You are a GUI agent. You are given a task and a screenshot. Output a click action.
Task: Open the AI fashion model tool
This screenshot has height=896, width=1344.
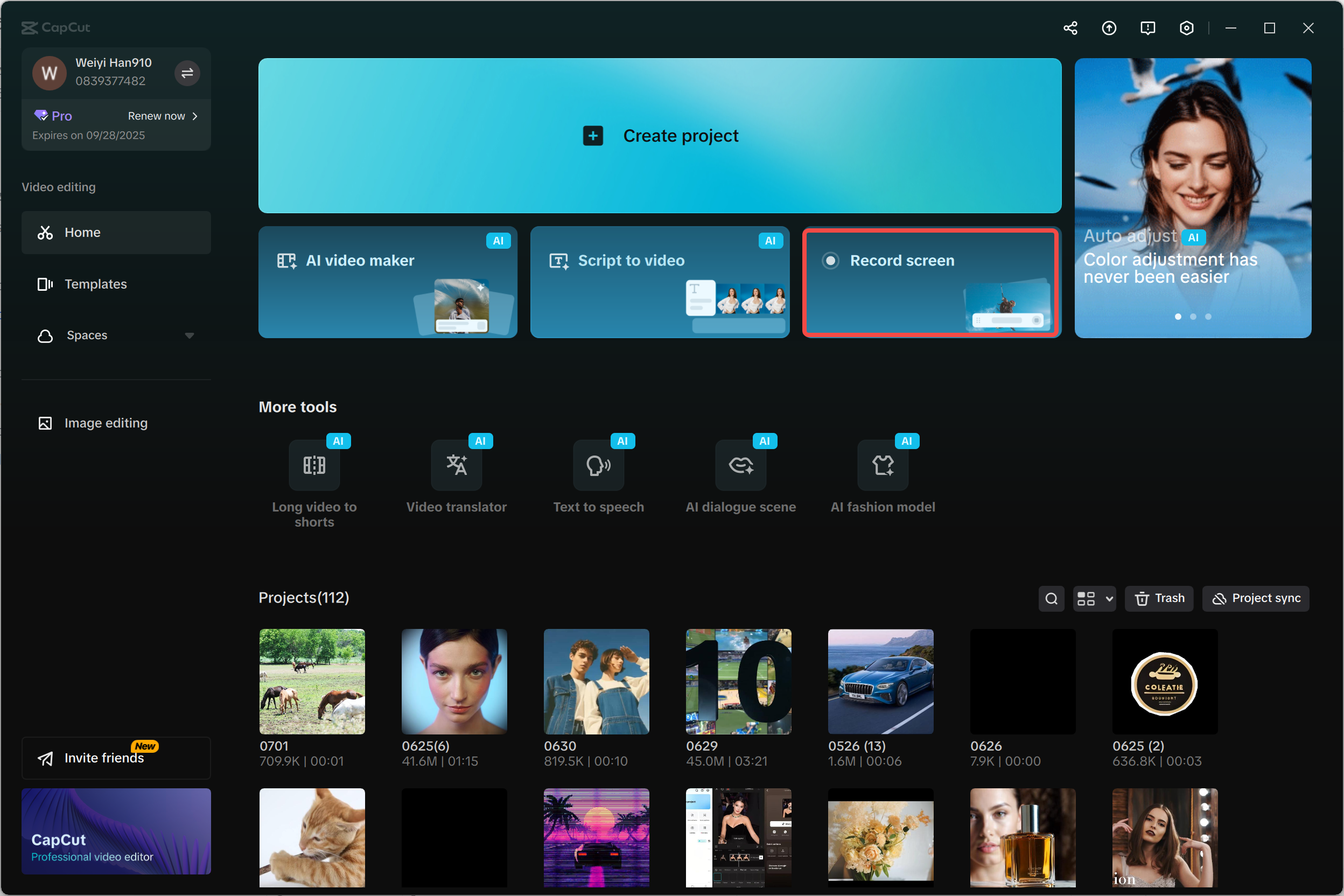tap(883, 465)
